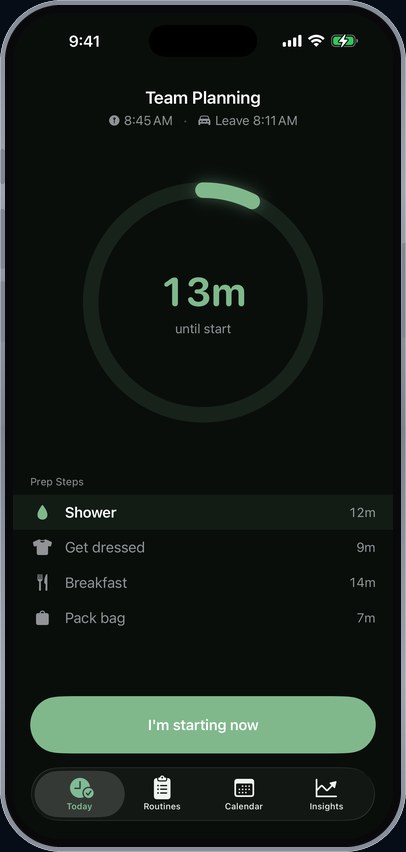This screenshot has width=406, height=852.
Task: Tap the green progress arc on ring
Action: coord(228,195)
